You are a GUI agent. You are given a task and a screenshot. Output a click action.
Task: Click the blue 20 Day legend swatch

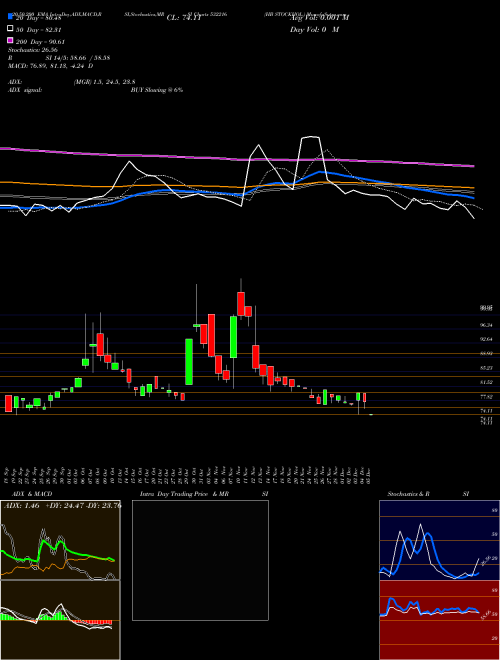[x=10, y=16]
